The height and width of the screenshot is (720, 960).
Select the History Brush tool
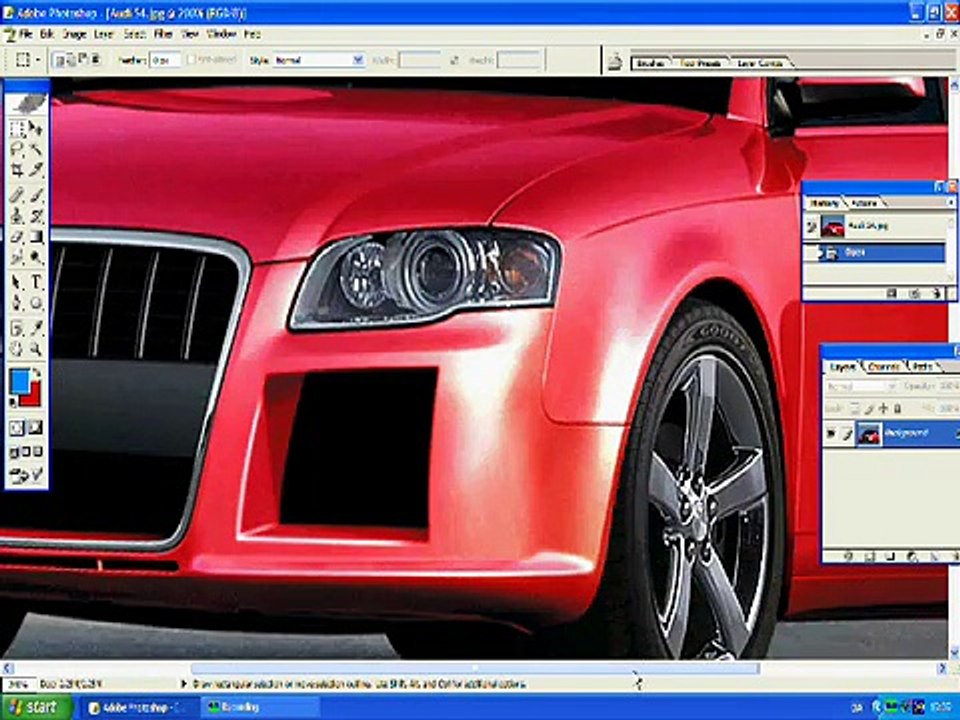36,216
